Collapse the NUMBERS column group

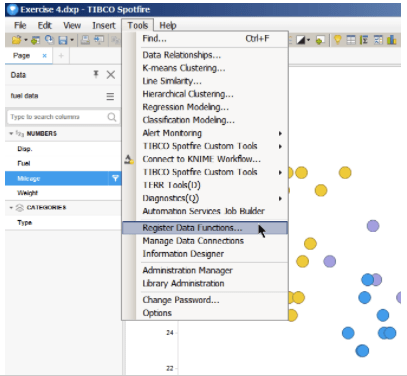[x=11, y=134]
